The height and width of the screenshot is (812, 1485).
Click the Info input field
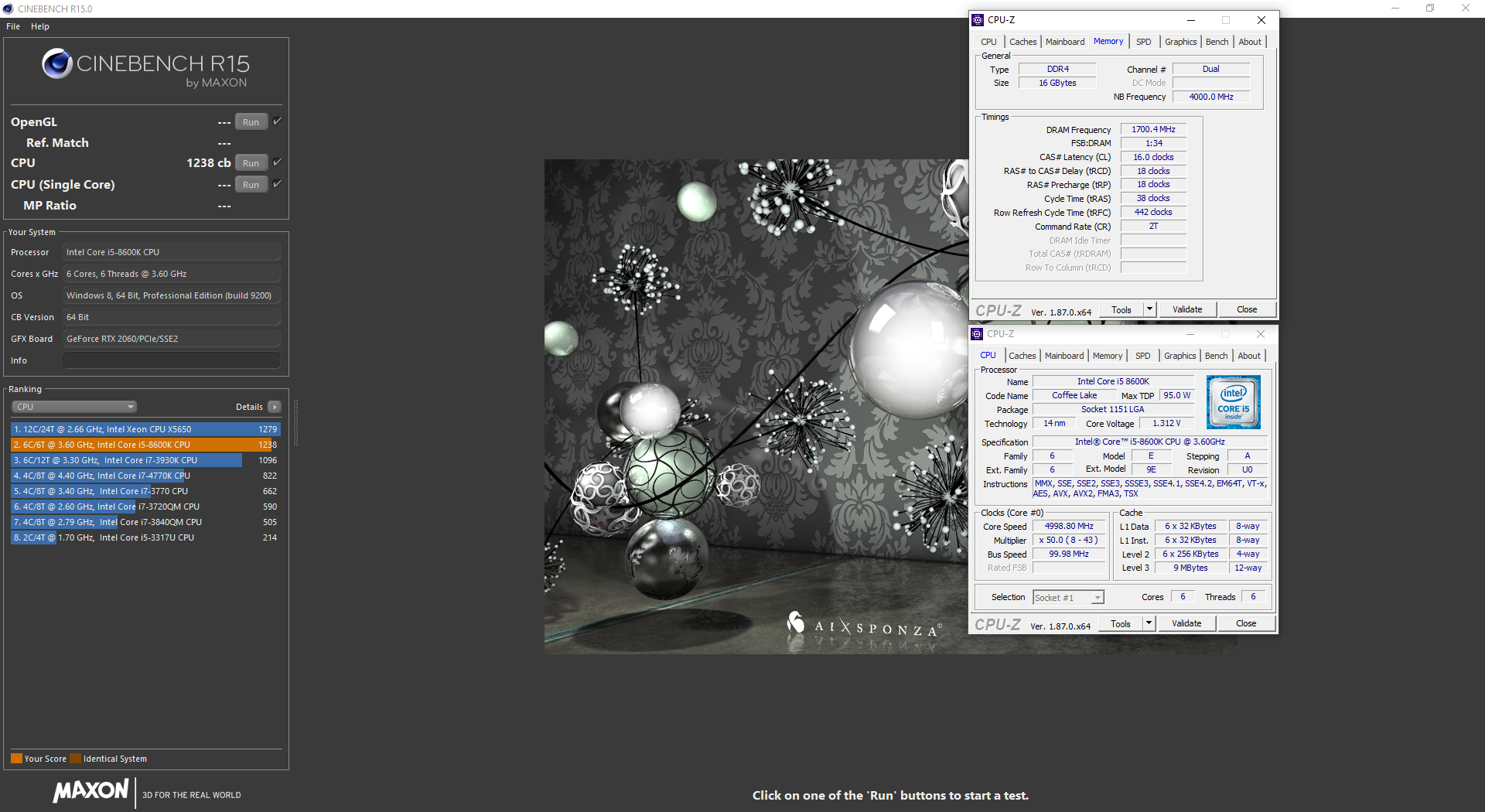[172, 360]
